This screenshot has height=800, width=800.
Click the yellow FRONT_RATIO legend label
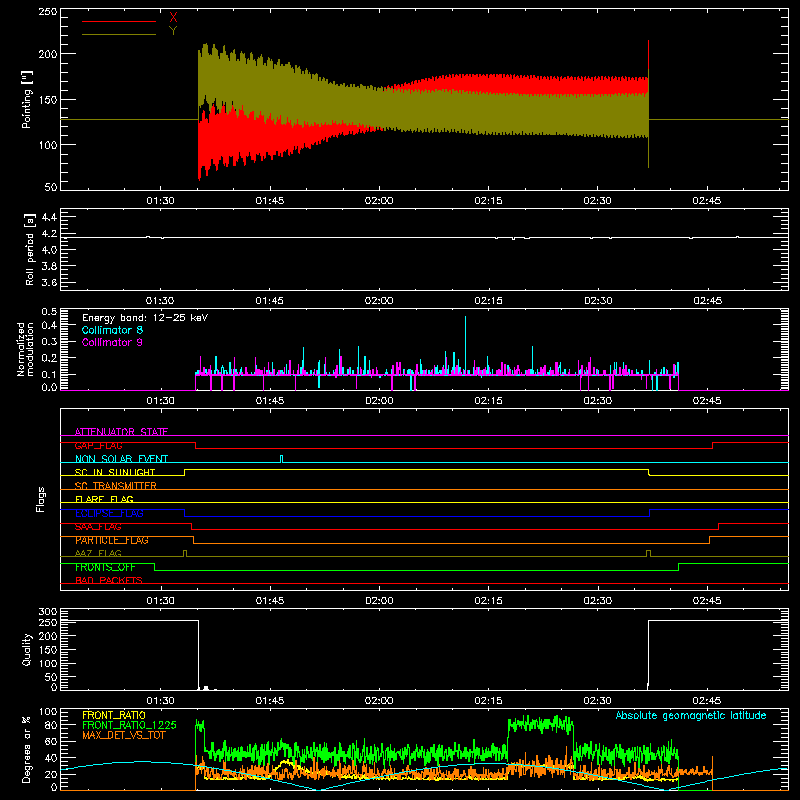(114, 715)
